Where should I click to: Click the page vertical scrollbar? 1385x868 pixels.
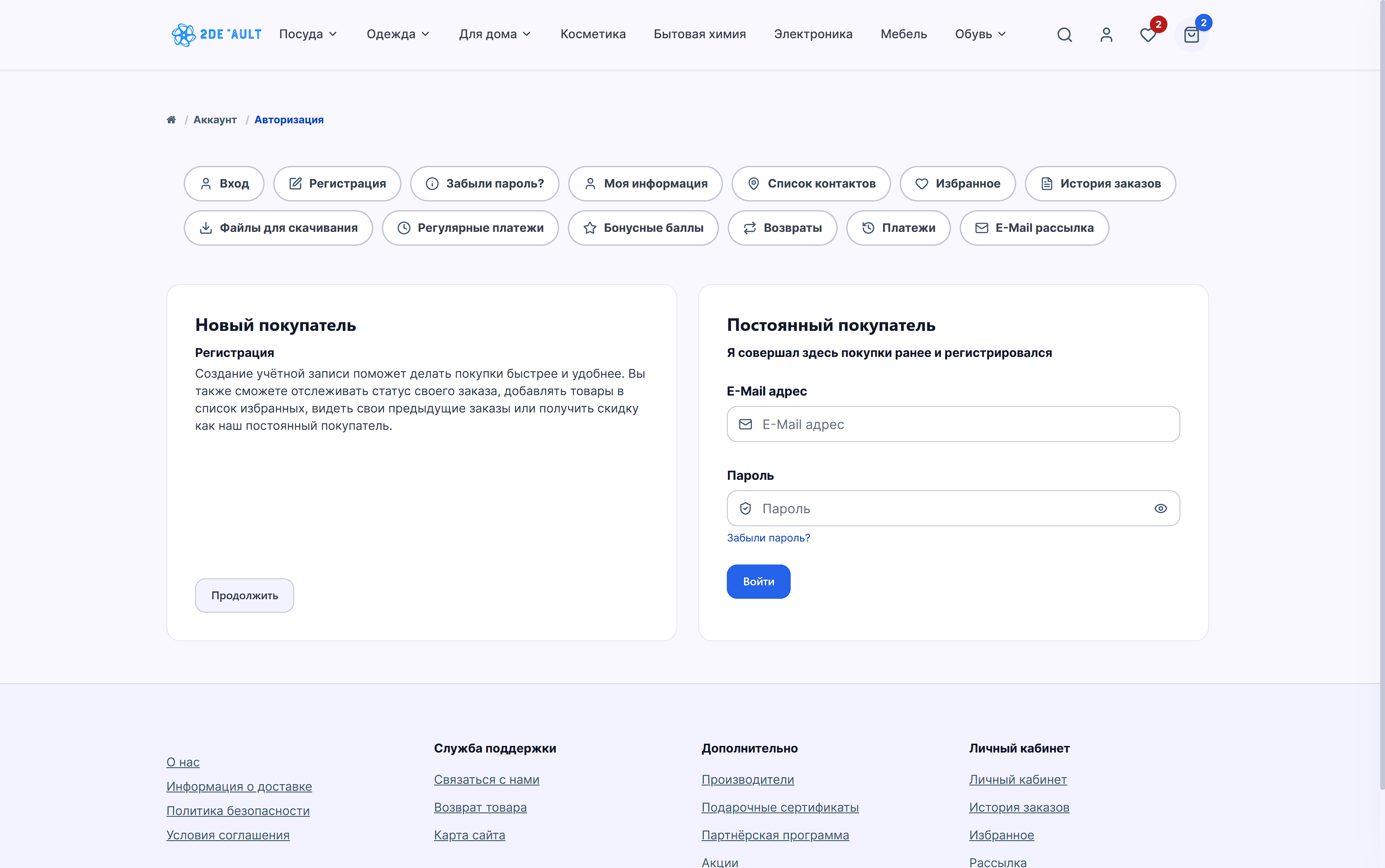pos(1382,396)
